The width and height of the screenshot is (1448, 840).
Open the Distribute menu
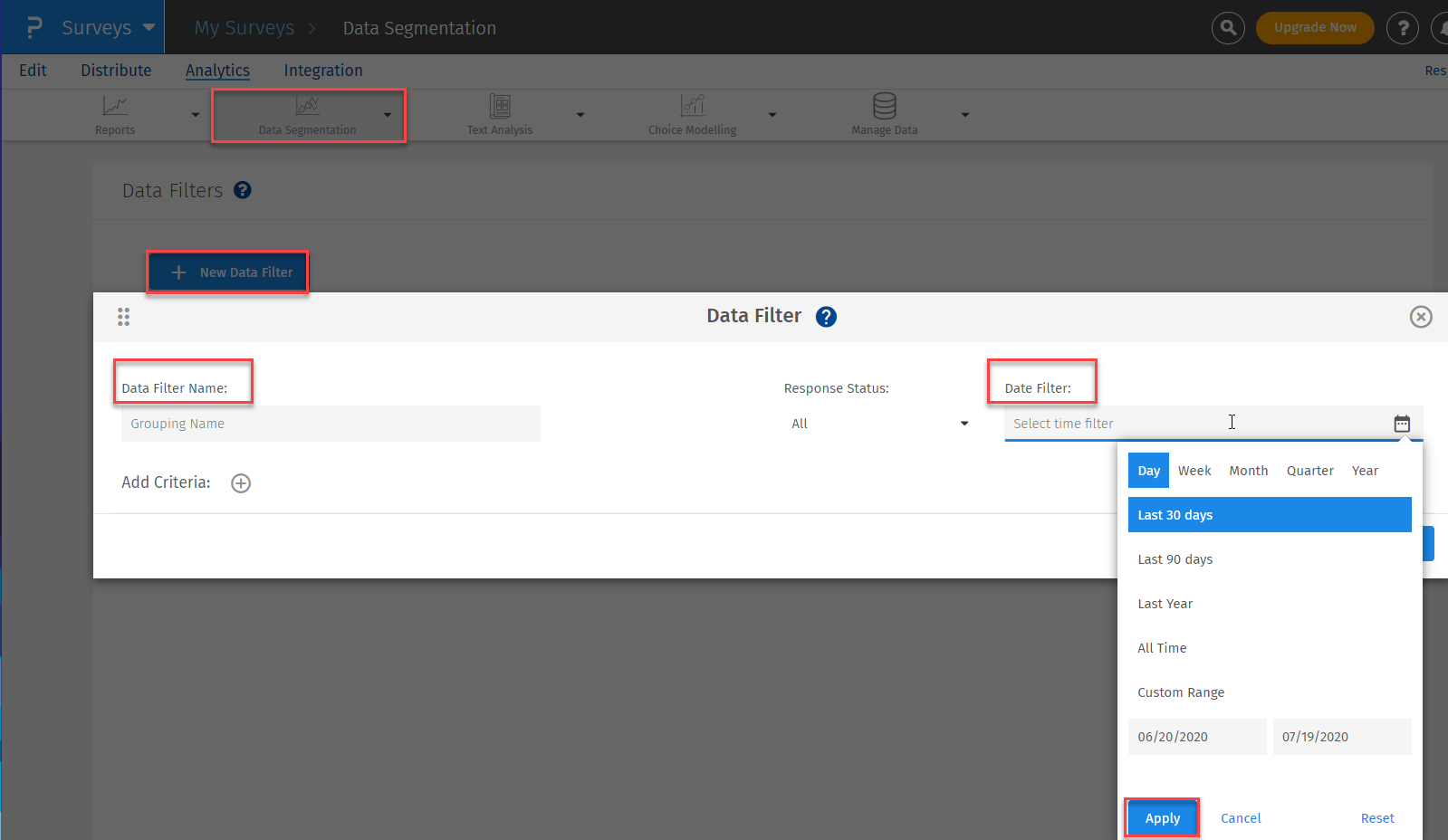(x=116, y=71)
